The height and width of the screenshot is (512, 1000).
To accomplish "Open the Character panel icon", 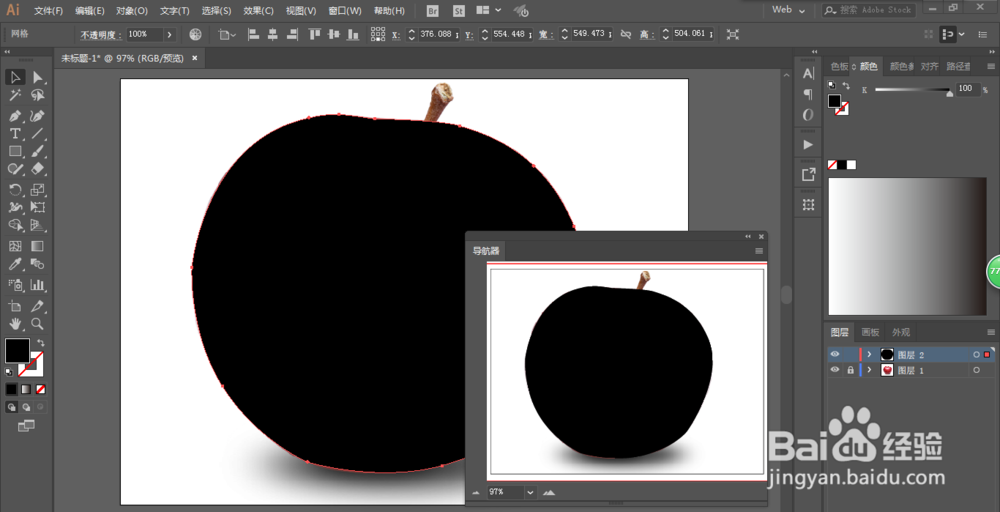I will 808,74.
